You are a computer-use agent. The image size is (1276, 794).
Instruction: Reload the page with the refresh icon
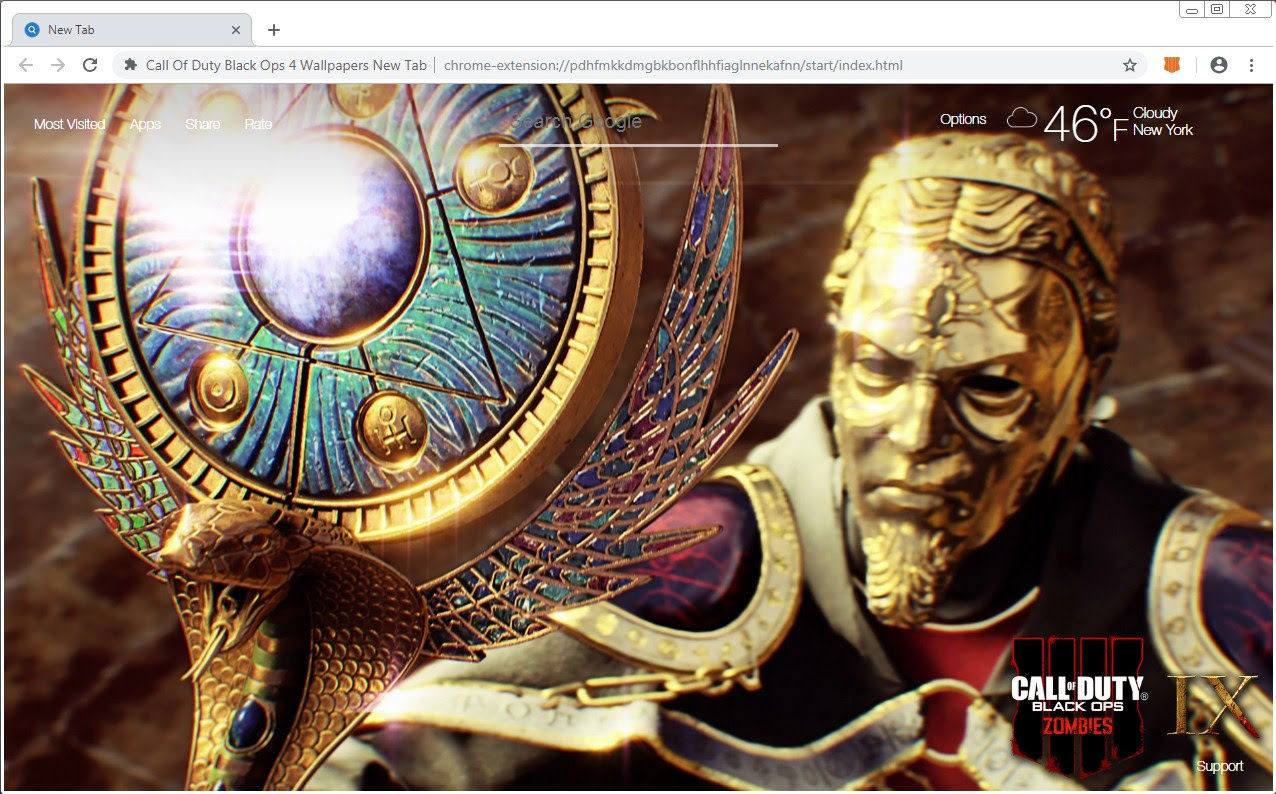[x=90, y=65]
